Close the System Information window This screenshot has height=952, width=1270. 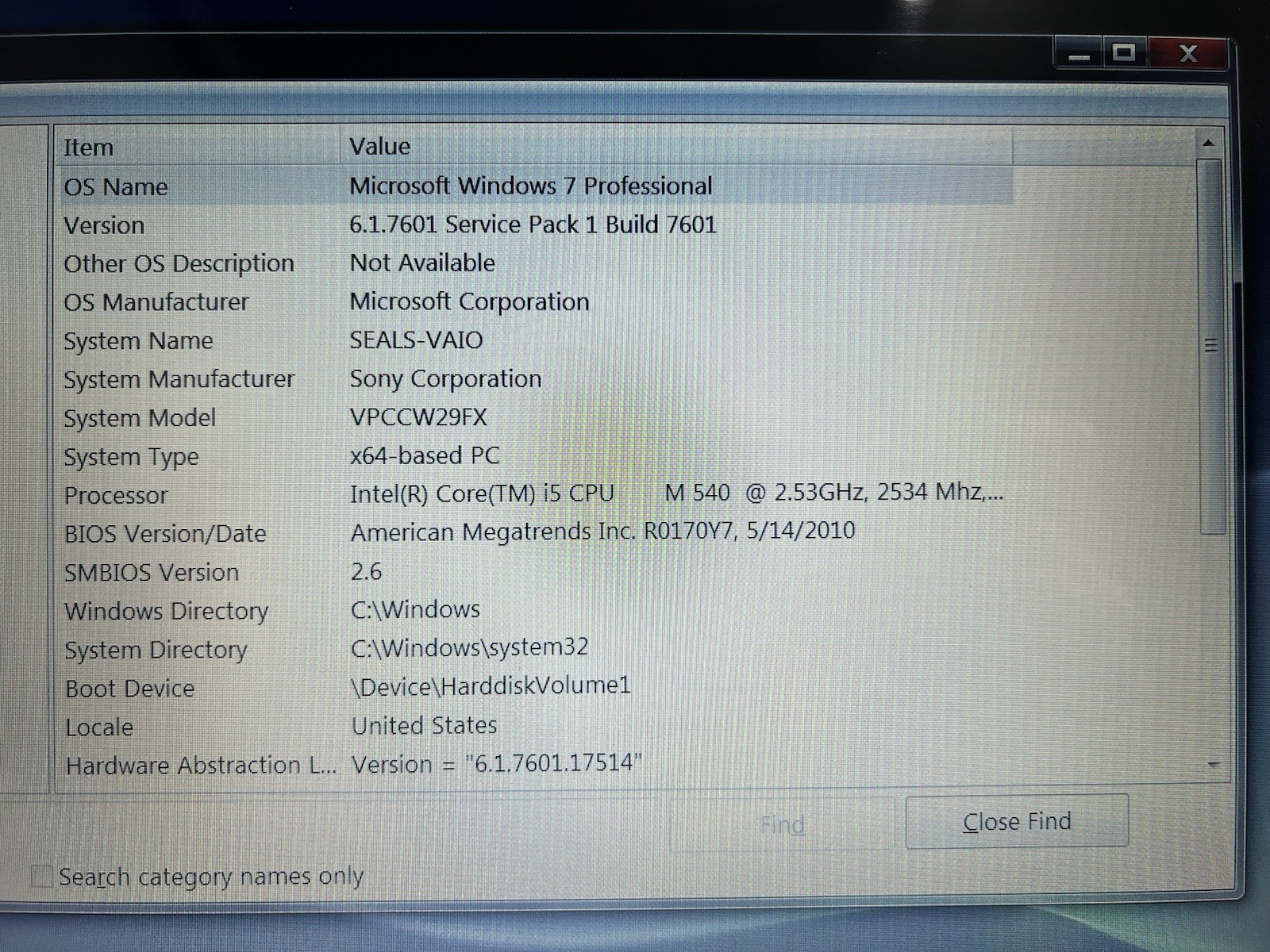coord(1187,53)
